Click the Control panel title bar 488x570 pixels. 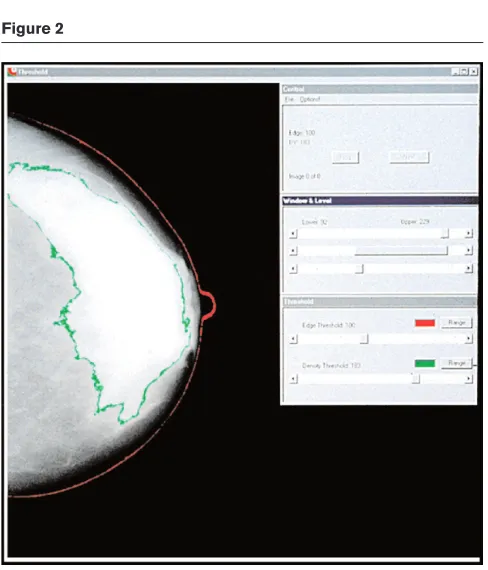[x=380, y=89]
